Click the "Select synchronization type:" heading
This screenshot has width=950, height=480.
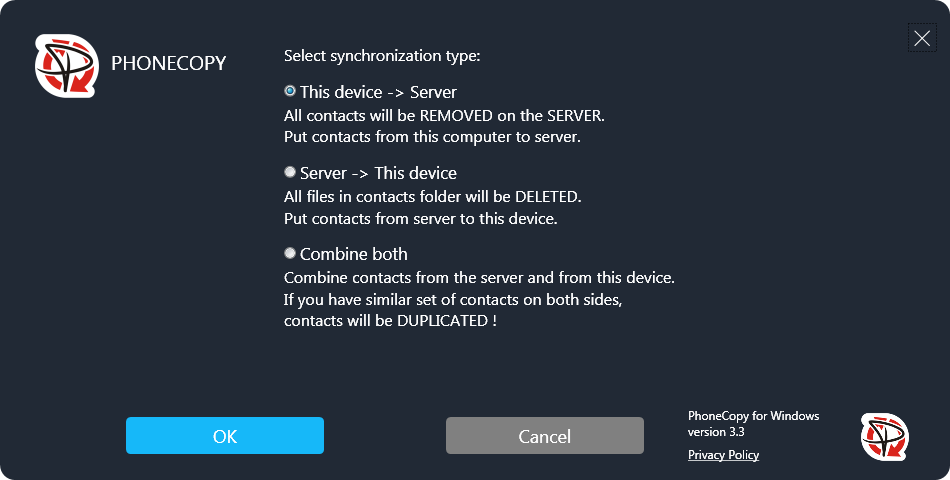[x=382, y=55]
